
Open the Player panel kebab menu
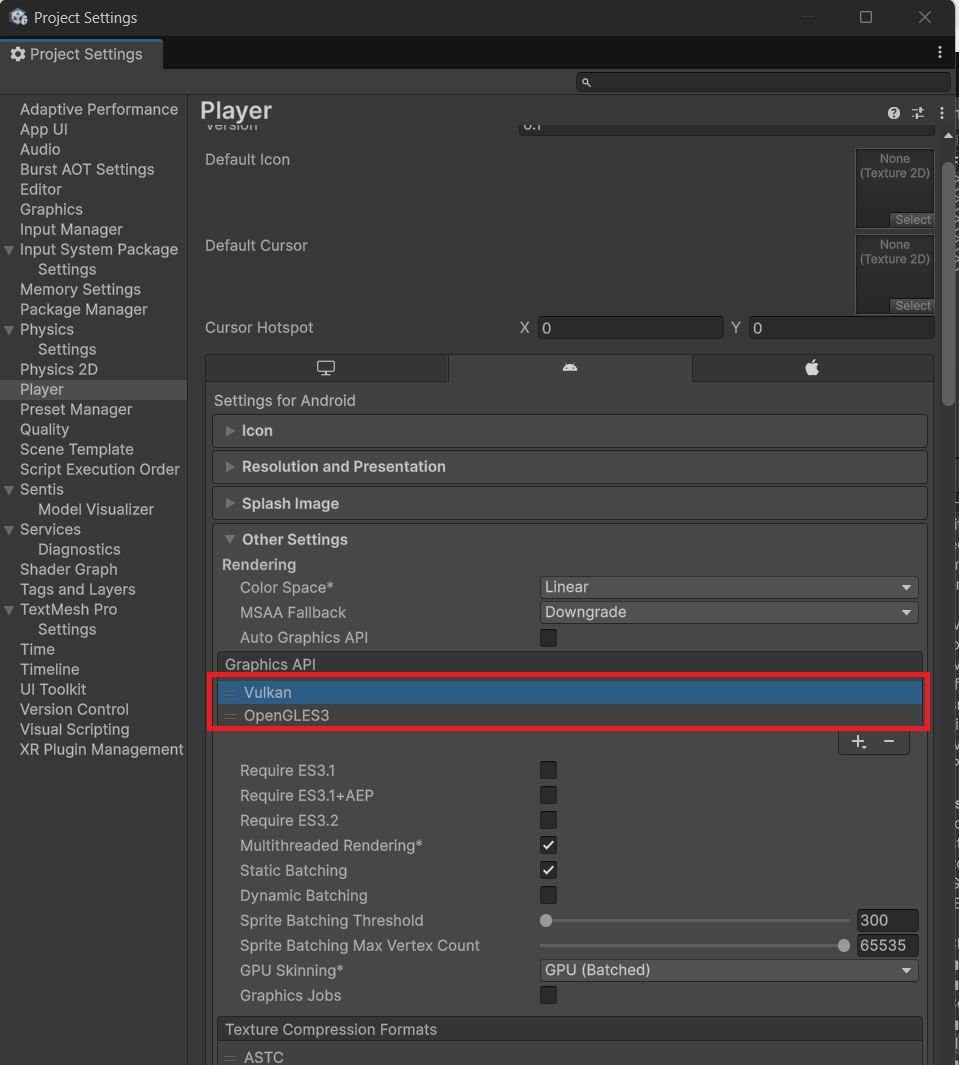pyautogui.click(x=941, y=113)
